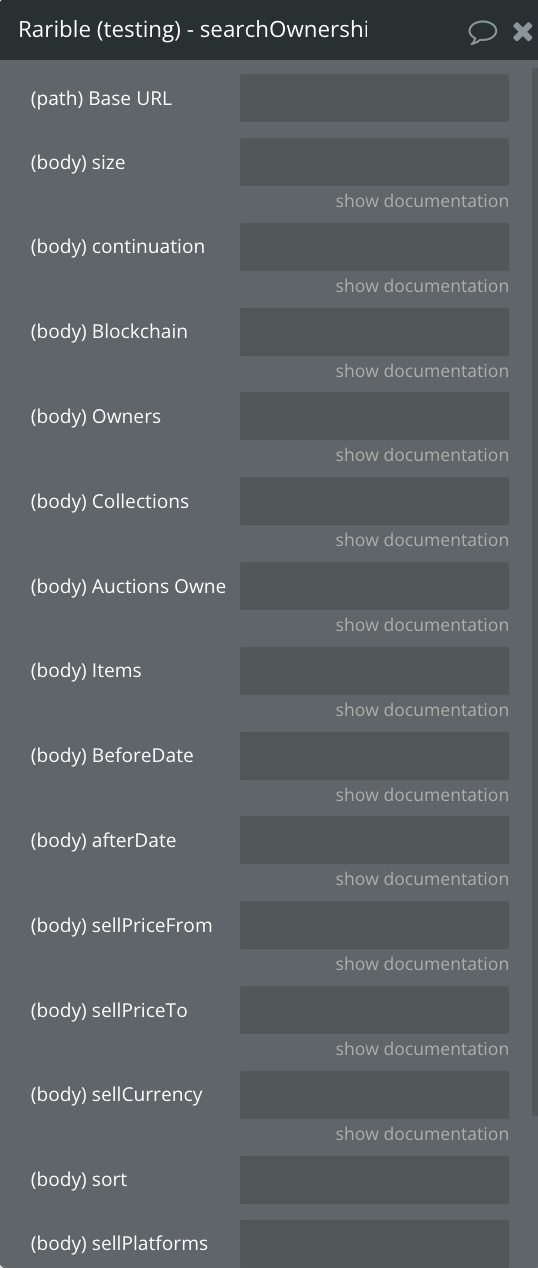Show documentation for BeforeDate parameter

(x=422, y=795)
